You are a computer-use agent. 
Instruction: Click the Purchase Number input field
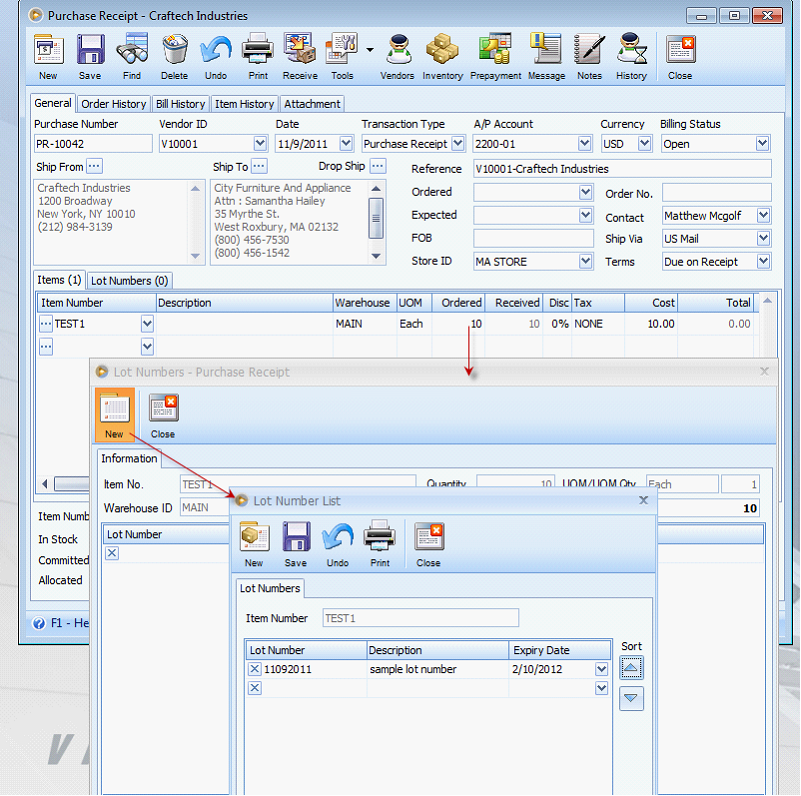click(x=93, y=144)
